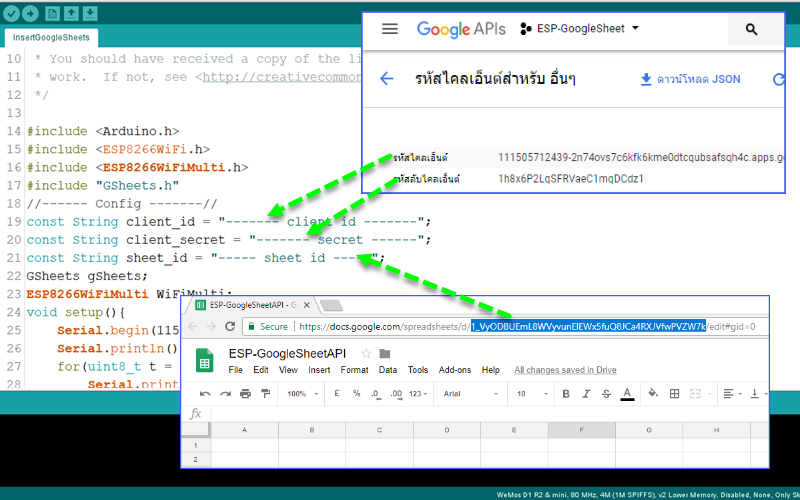Viewport: 800px width, 500px height.
Task: Open the Add-ons menu in Sheets
Action: coord(455,370)
